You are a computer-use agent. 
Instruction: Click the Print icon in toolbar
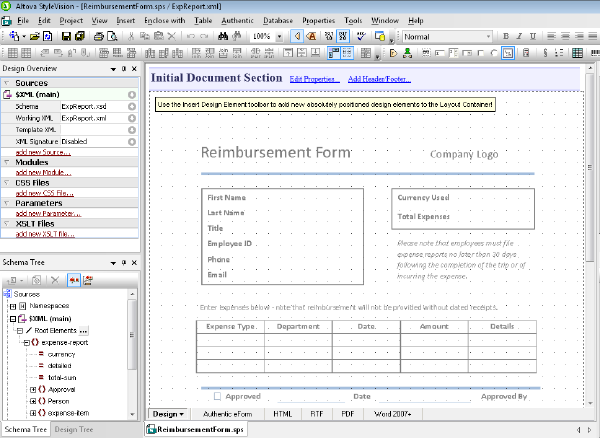pos(98,36)
